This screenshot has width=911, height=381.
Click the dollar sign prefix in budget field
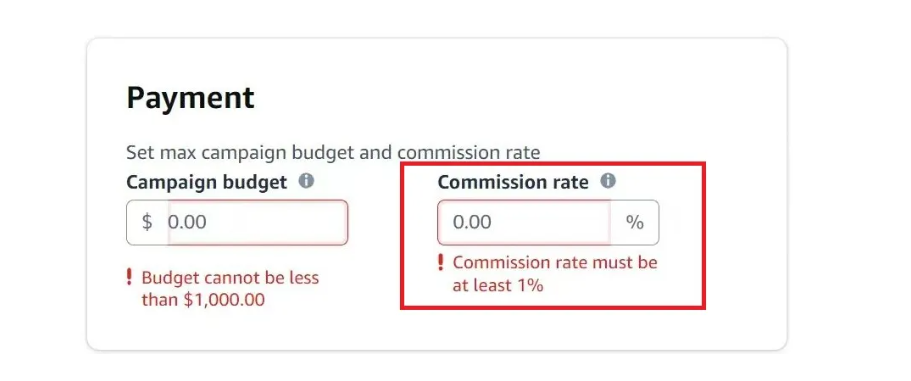[147, 222]
